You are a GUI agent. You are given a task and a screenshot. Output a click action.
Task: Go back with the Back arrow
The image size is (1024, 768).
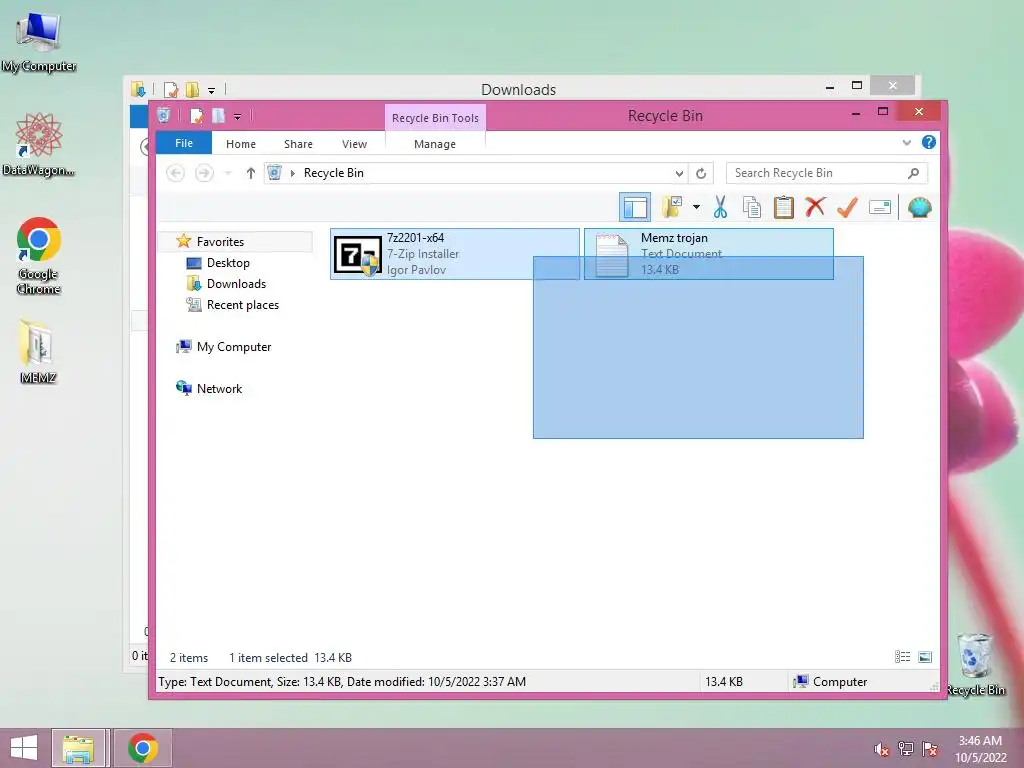click(x=175, y=173)
